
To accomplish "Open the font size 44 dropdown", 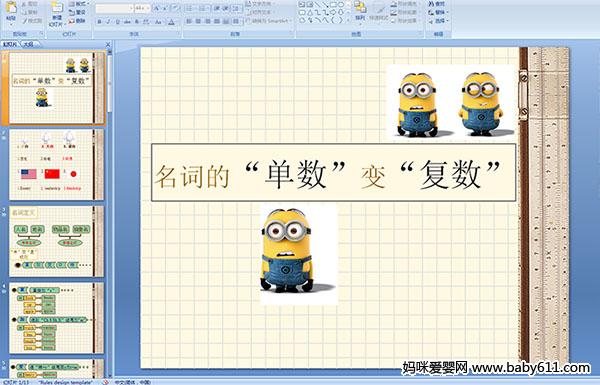I will tap(142, 8).
